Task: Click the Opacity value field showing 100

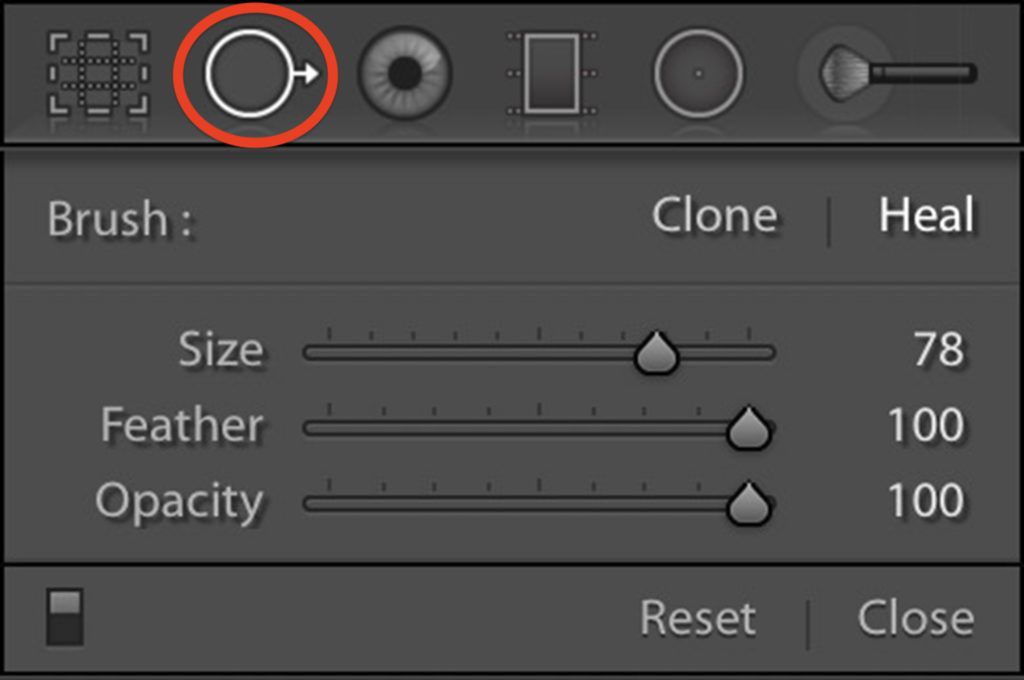Action: pyautogui.click(x=926, y=501)
